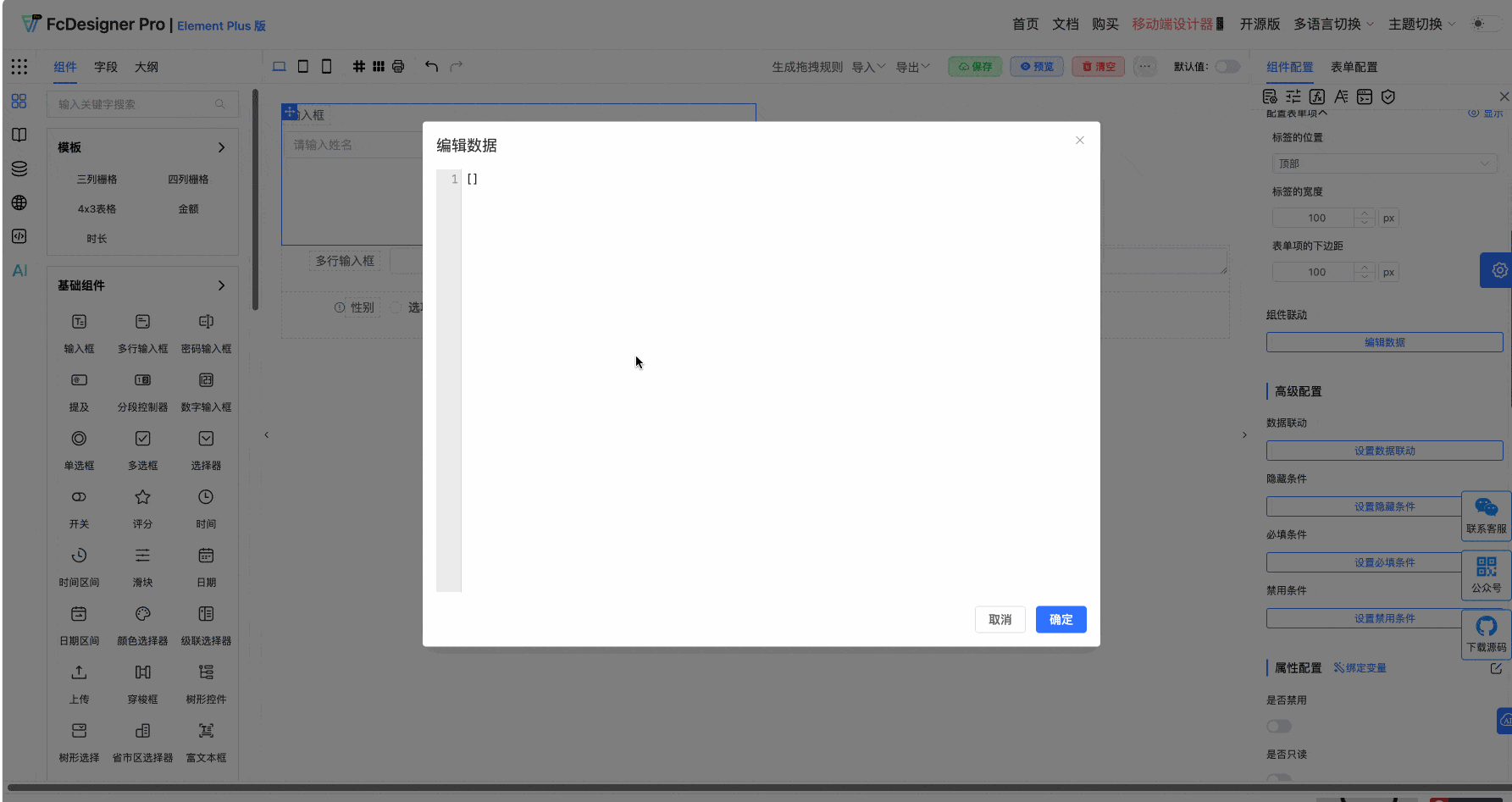Viewport: 1512px width, 802px height.
Task: Increase label width using stepper arrows
Action: pos(1364,213)
